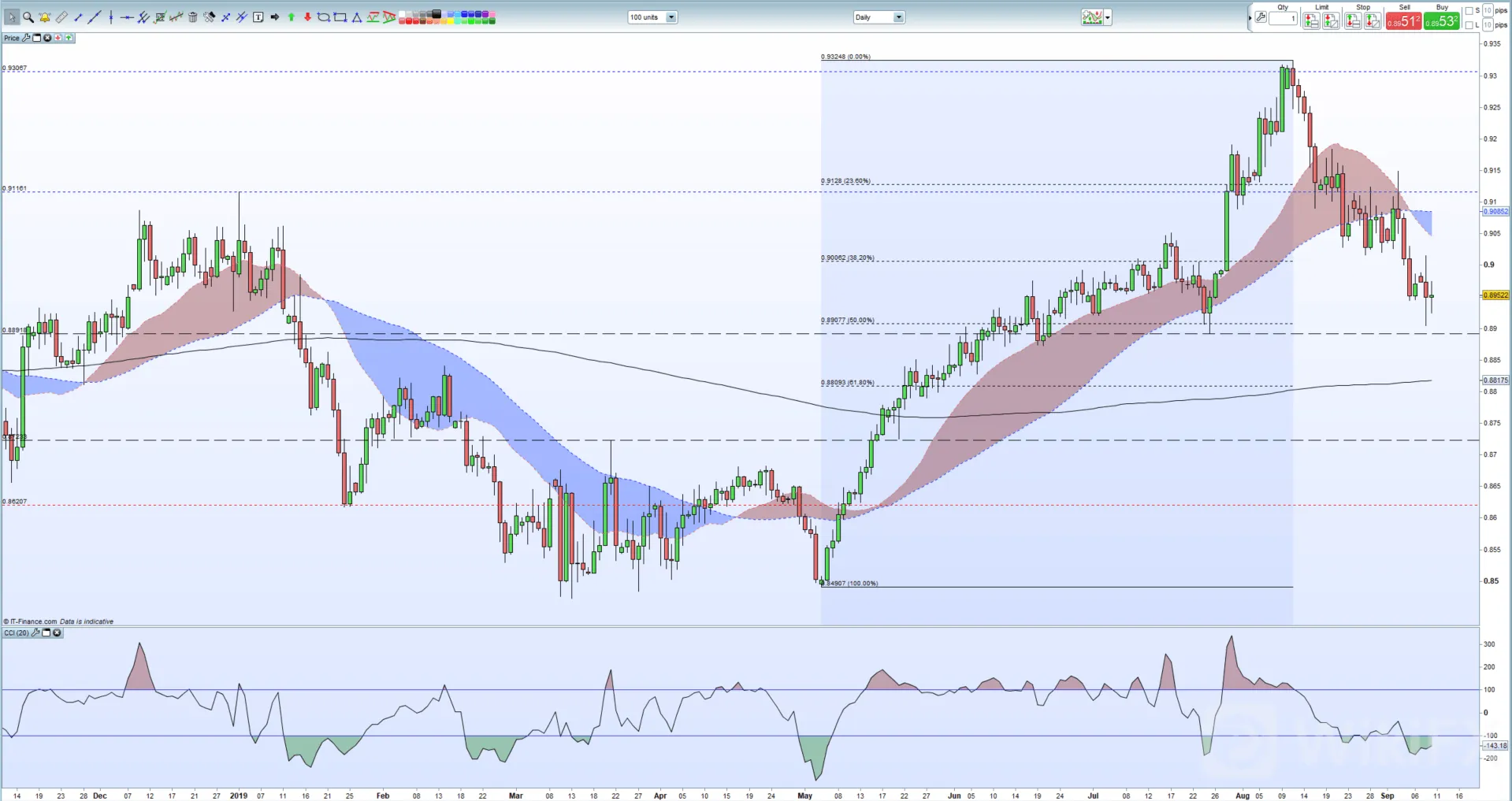
Task: Click the -143.18 CCI value tag
Action: coord(1495,745)
